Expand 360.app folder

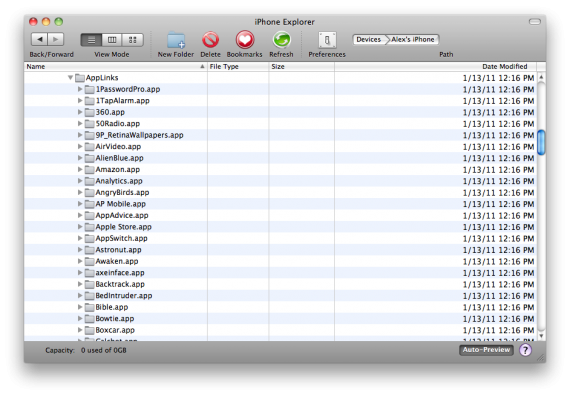pyautogui.click(x=80, y=112)
